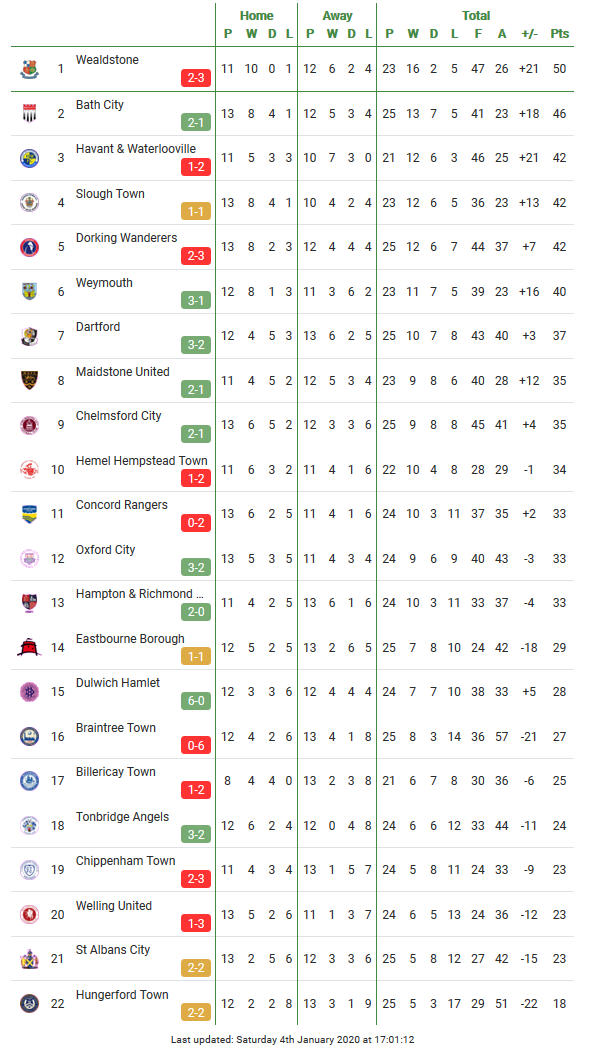The image size is (594, 1052).
Task: Open Slough Town's 1-1 result badge
Action: click(x=196, y=211)
